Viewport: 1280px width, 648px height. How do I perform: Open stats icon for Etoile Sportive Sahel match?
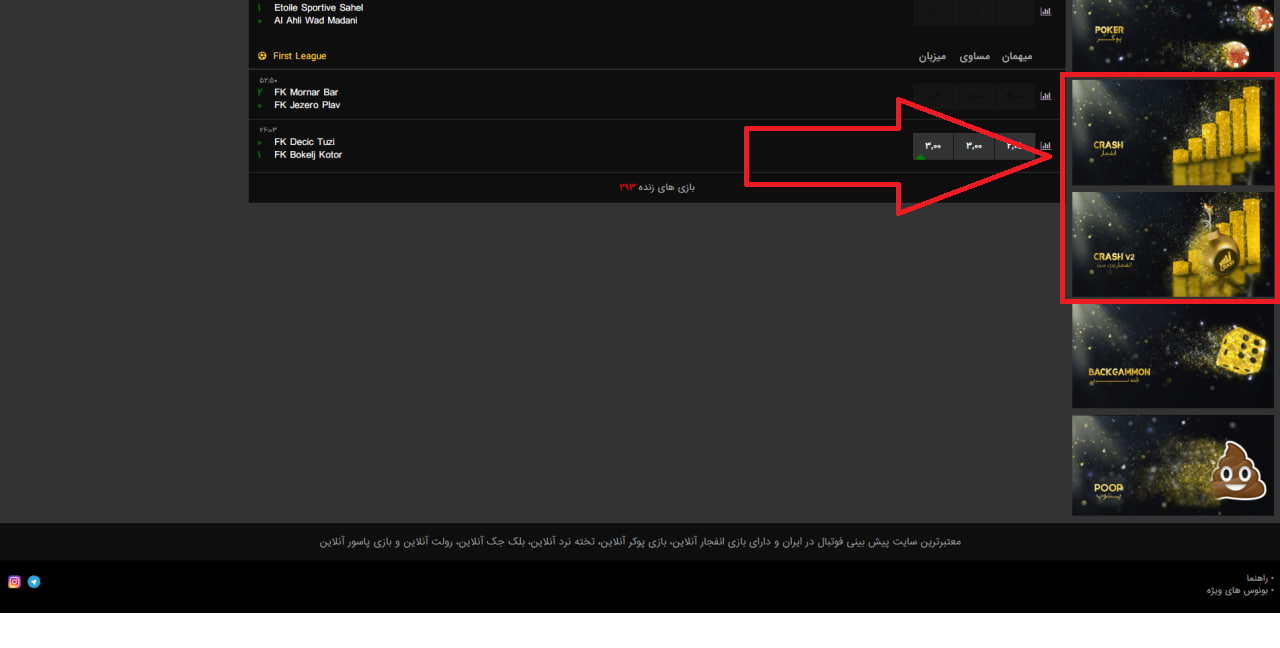coord(1046,12)
